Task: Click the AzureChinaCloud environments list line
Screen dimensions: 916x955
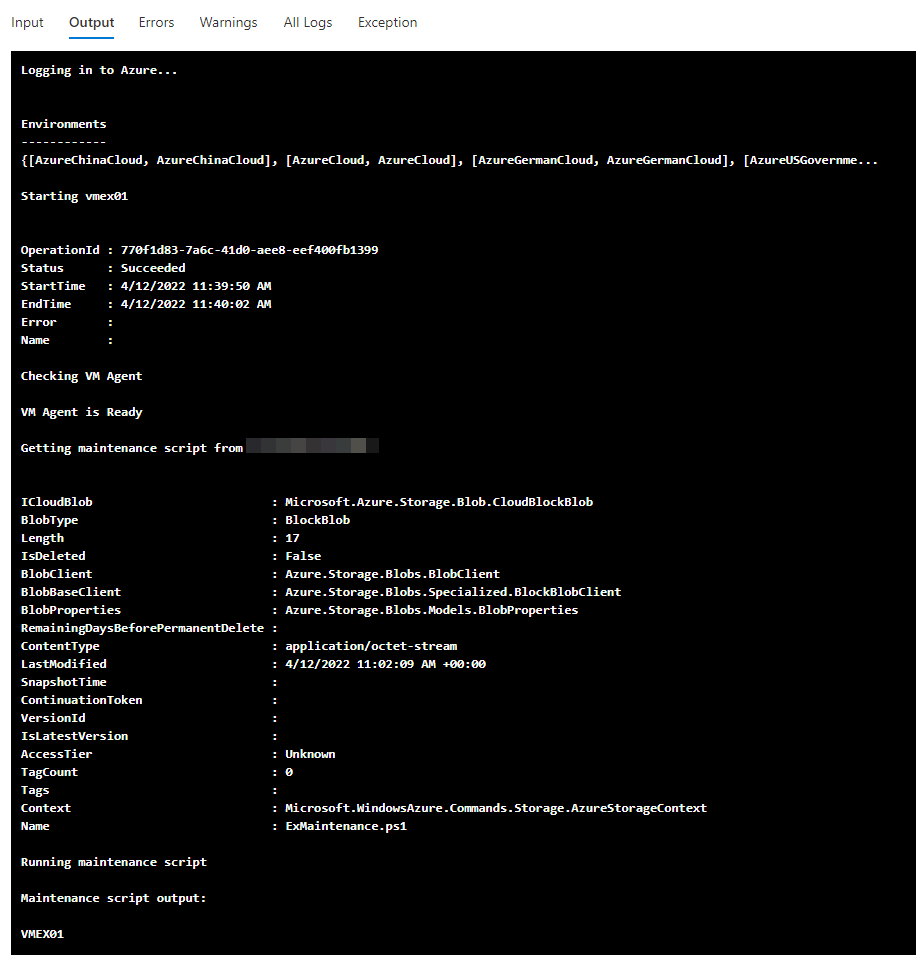Action: [449, 160]
